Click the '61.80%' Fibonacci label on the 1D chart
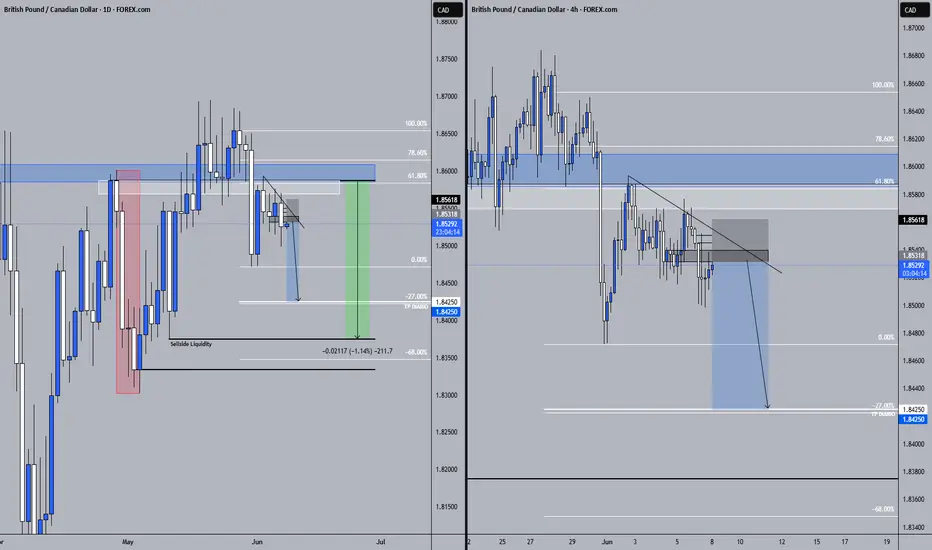 (417, 176)
